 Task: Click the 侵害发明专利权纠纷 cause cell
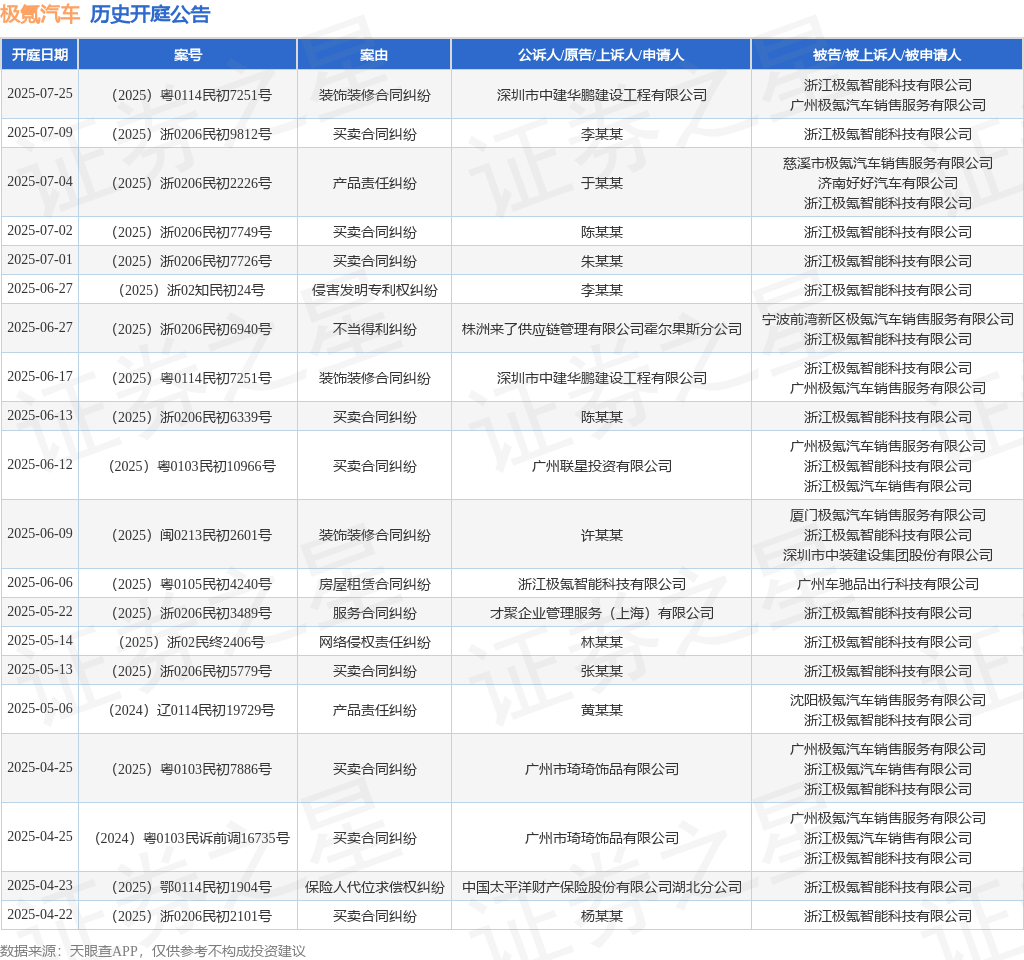pos(374,290)
